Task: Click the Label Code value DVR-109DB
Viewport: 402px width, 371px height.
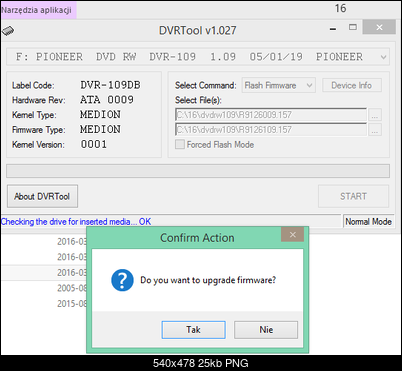Action: pos(110,85)
